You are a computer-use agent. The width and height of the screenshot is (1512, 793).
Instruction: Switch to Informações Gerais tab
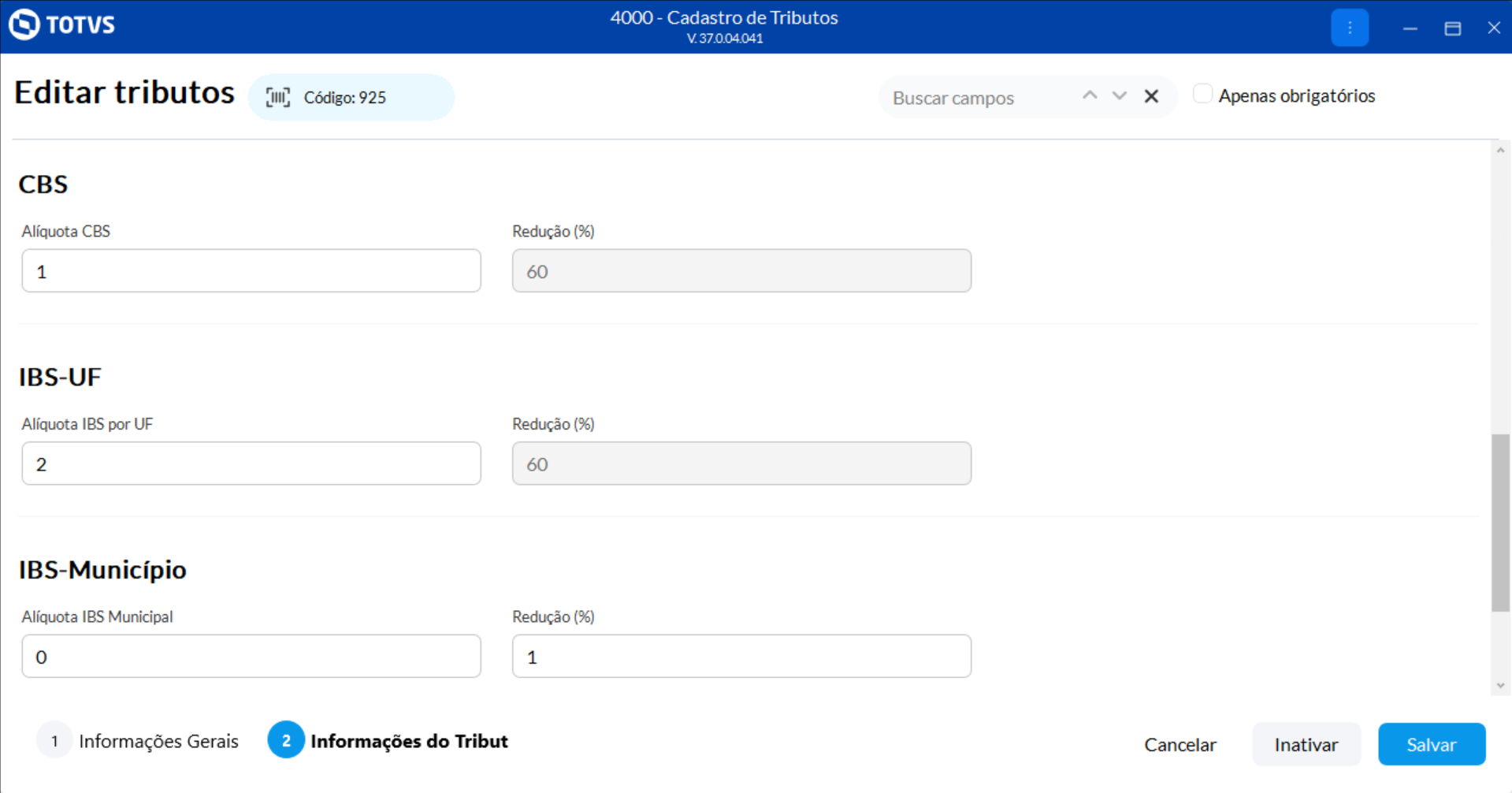pos(158,741)
